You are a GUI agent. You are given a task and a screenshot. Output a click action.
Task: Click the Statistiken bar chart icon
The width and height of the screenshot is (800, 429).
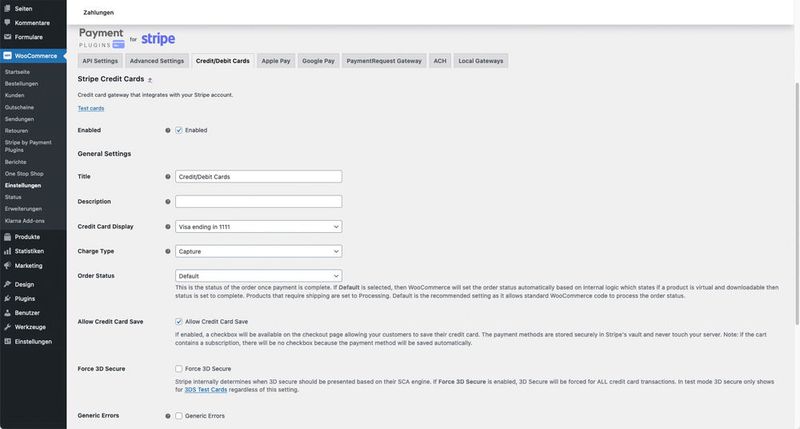coord(7,251)
